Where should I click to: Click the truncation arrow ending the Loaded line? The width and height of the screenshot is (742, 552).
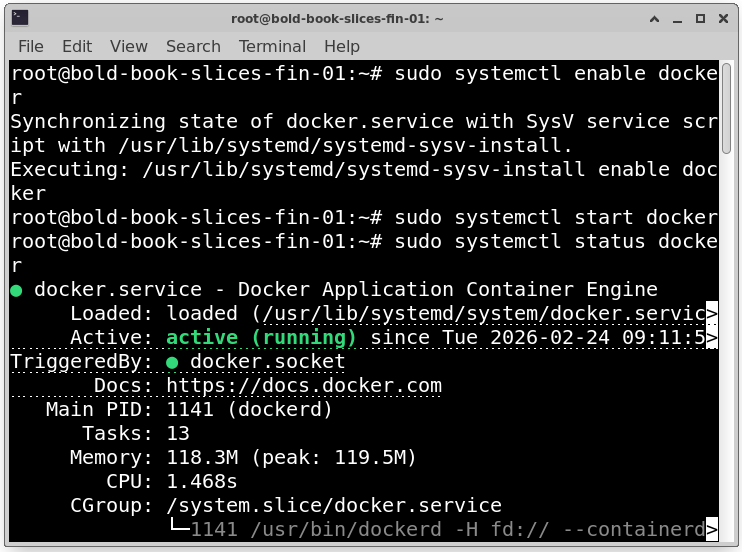click(712, 314)
